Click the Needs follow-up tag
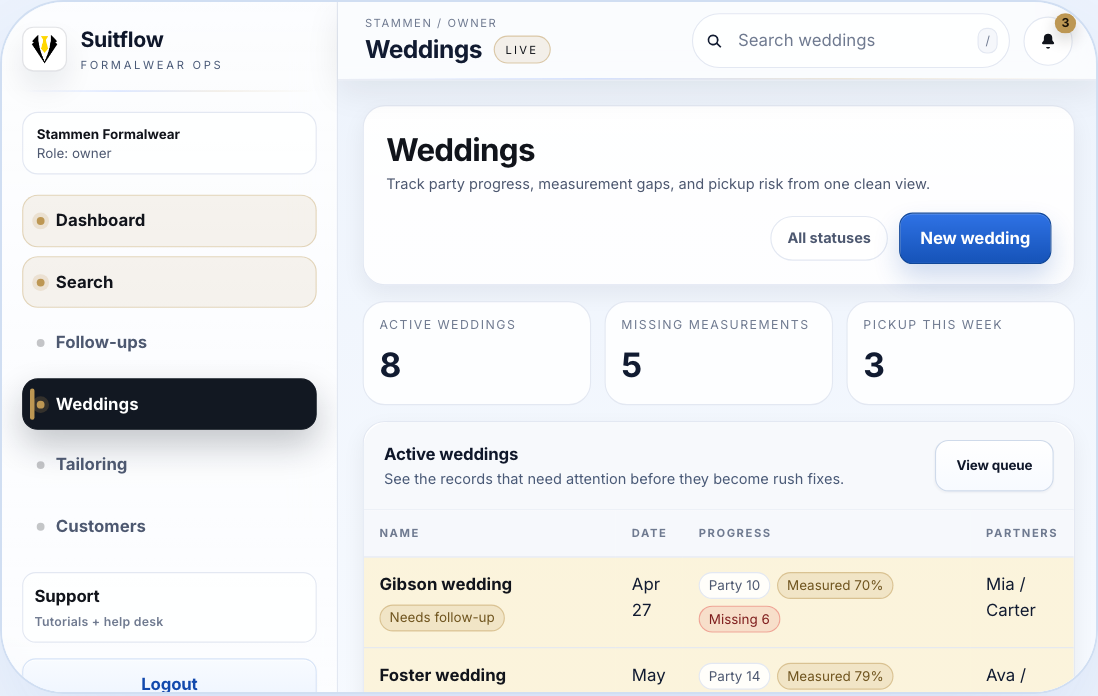This screenshot has width=1098, height=696. (x=442, y=618)
